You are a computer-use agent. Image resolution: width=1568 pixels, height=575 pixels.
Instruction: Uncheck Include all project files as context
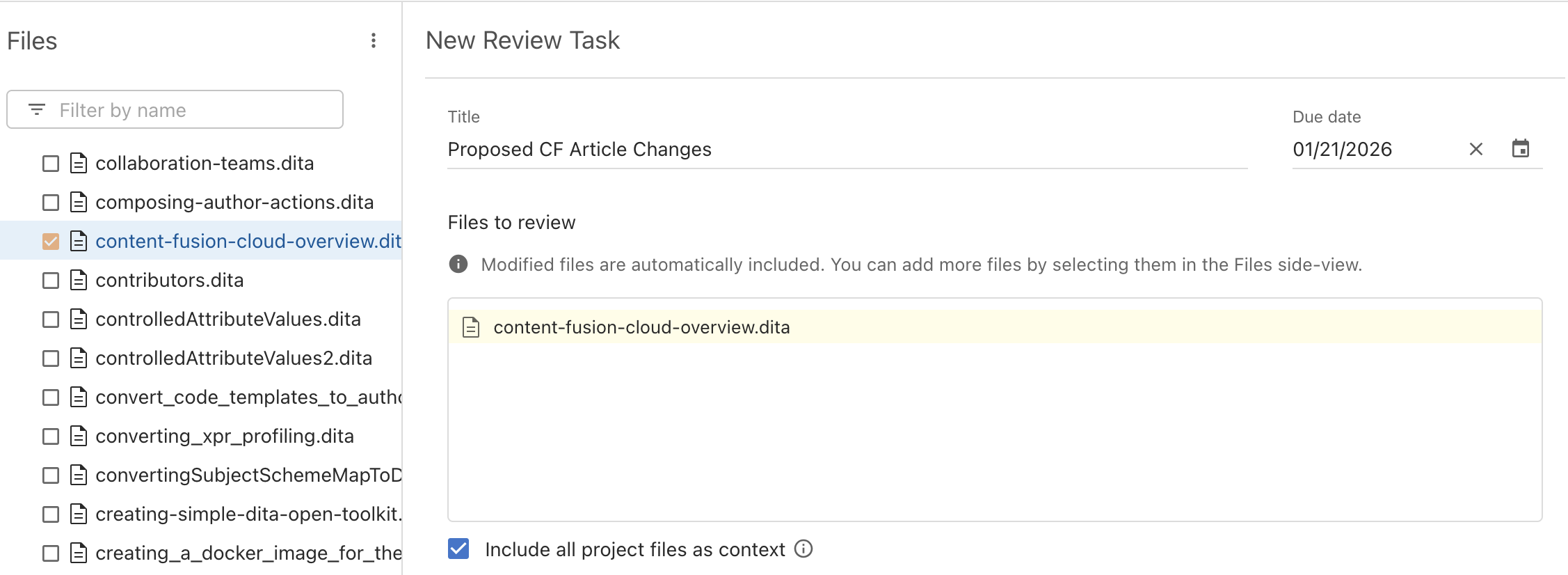click(x=459, y=549)
